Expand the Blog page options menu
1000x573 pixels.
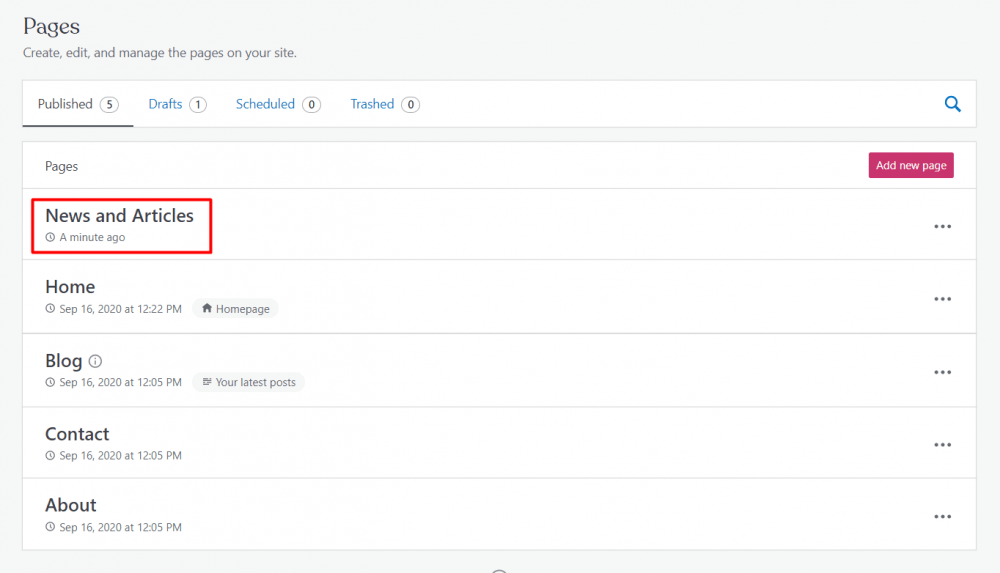pos(942,372)
